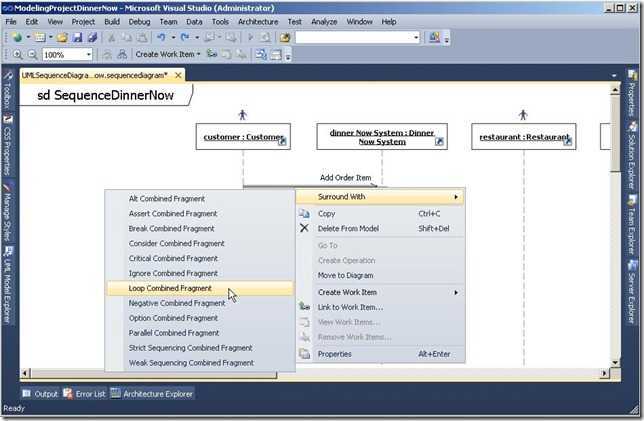The image size is (644, 421).
Task: Select Alt Combined Fragment
Action: (x=200, y=199)
